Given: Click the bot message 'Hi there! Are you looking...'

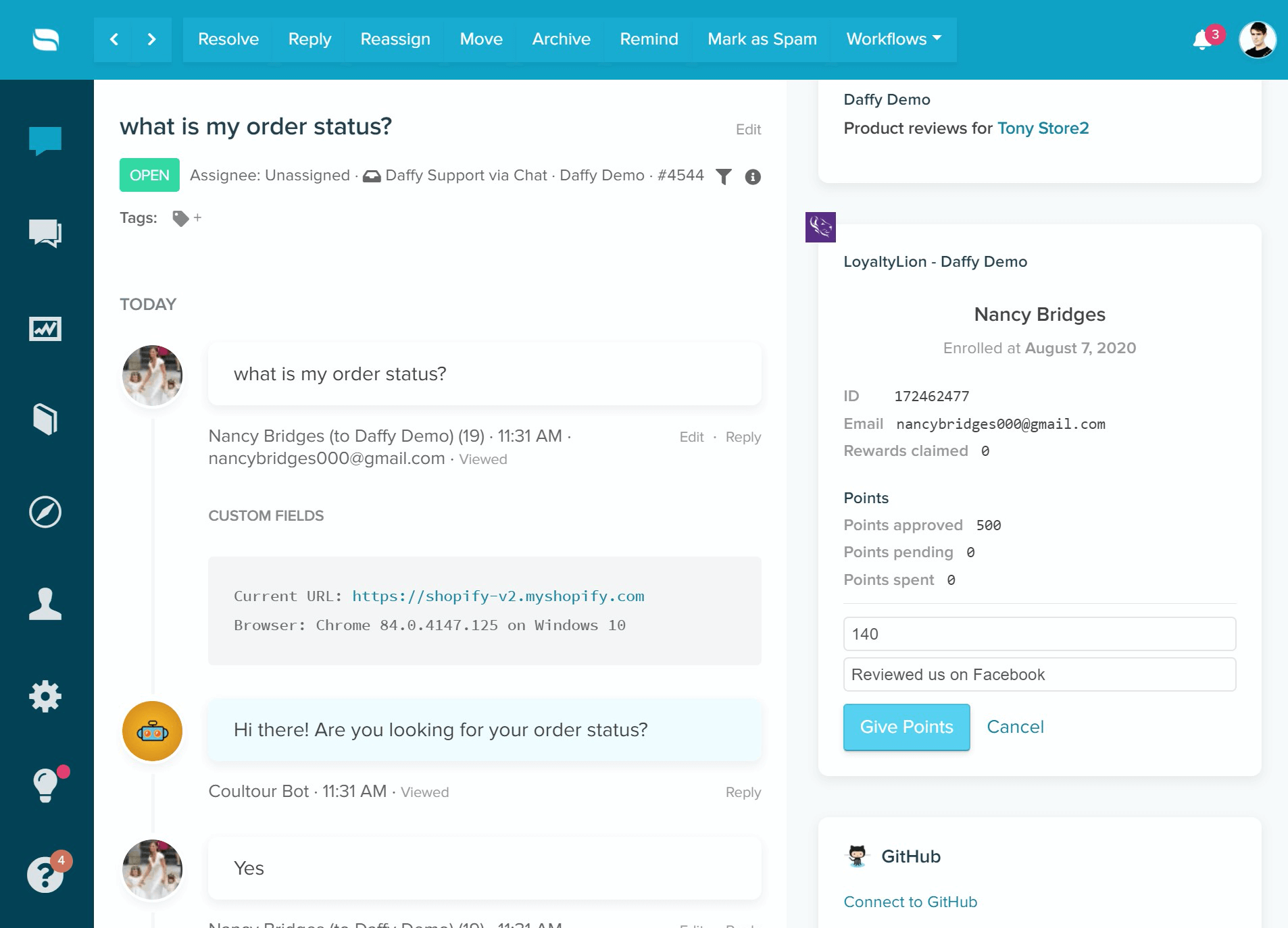Looking at the screenshot, I should tap(485, 730).
